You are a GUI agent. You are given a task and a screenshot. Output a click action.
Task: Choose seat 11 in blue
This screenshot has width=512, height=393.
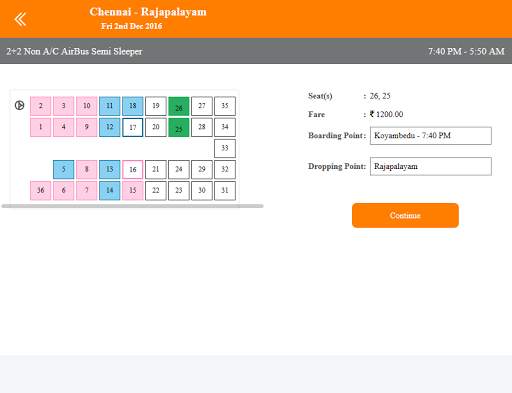click(x=110, y=106)
